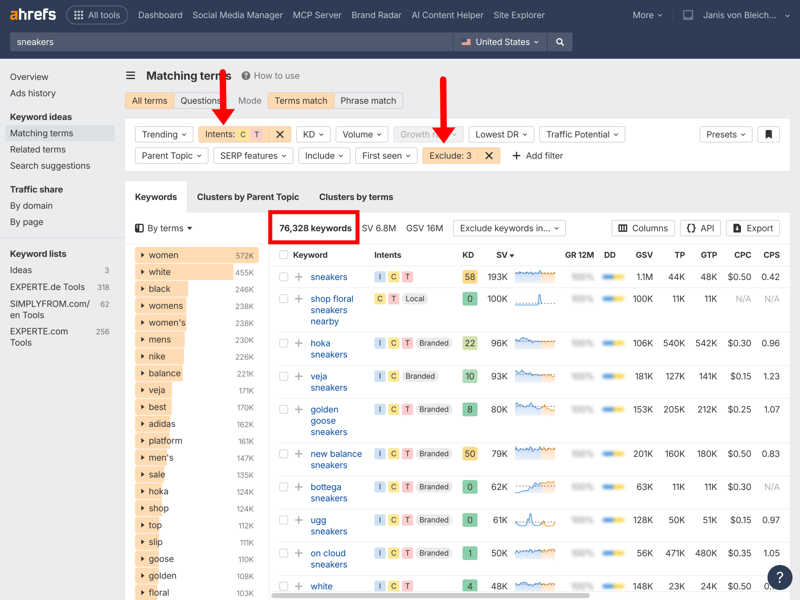This screenshot has width=800, height=600.
Task: Click the magnifier search button
Action: point(560,42)
